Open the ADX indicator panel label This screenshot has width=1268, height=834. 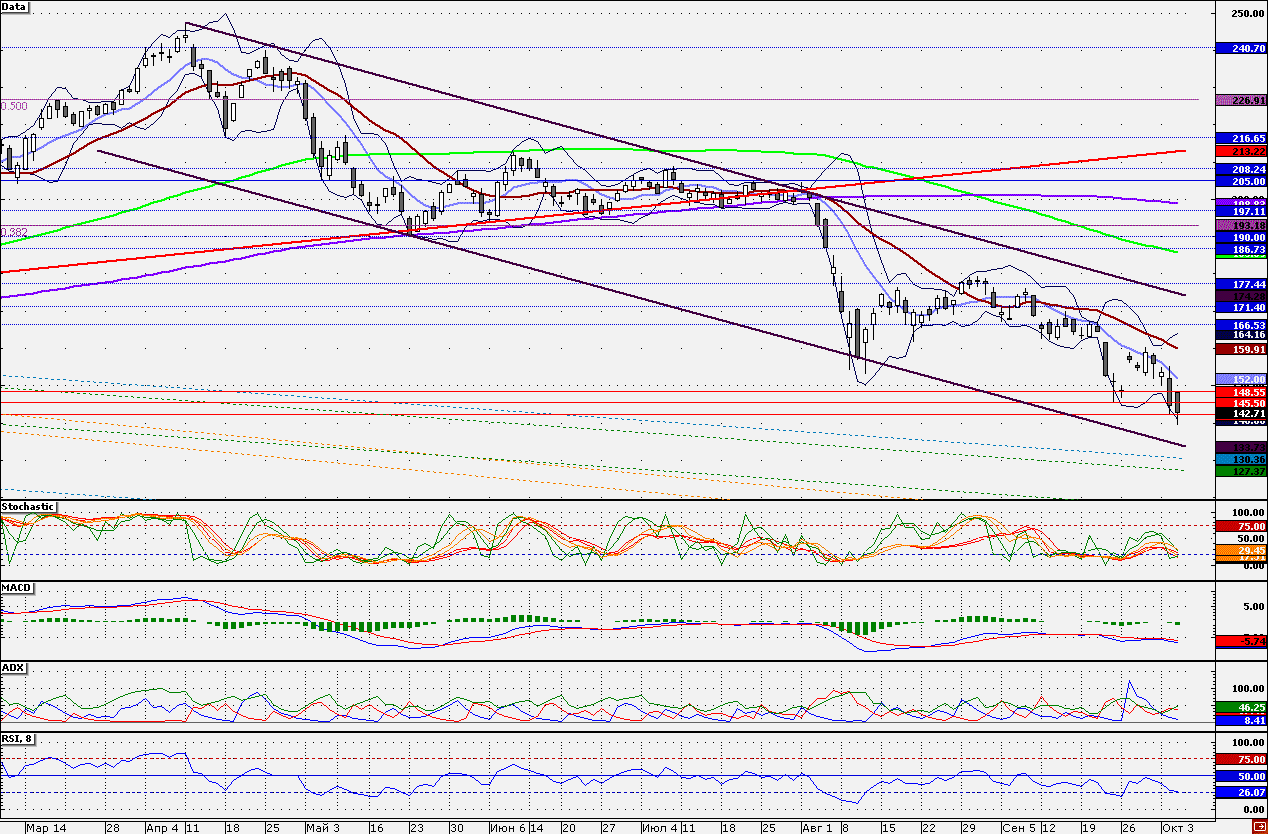[13, 667]
